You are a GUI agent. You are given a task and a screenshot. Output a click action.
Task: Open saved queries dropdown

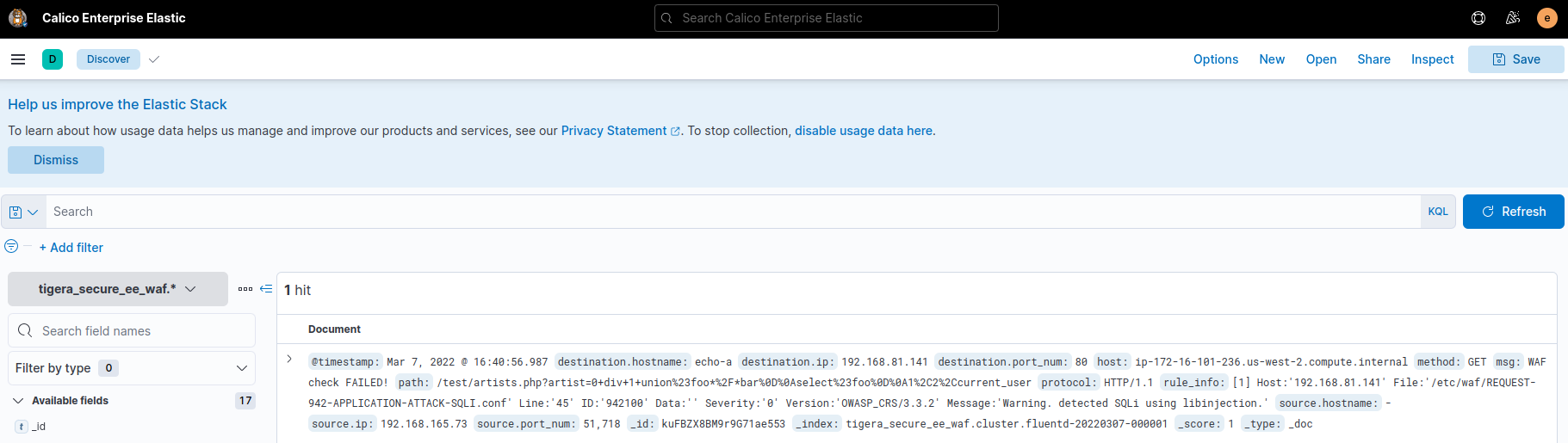pyautogui.click(x=23, y=212)
